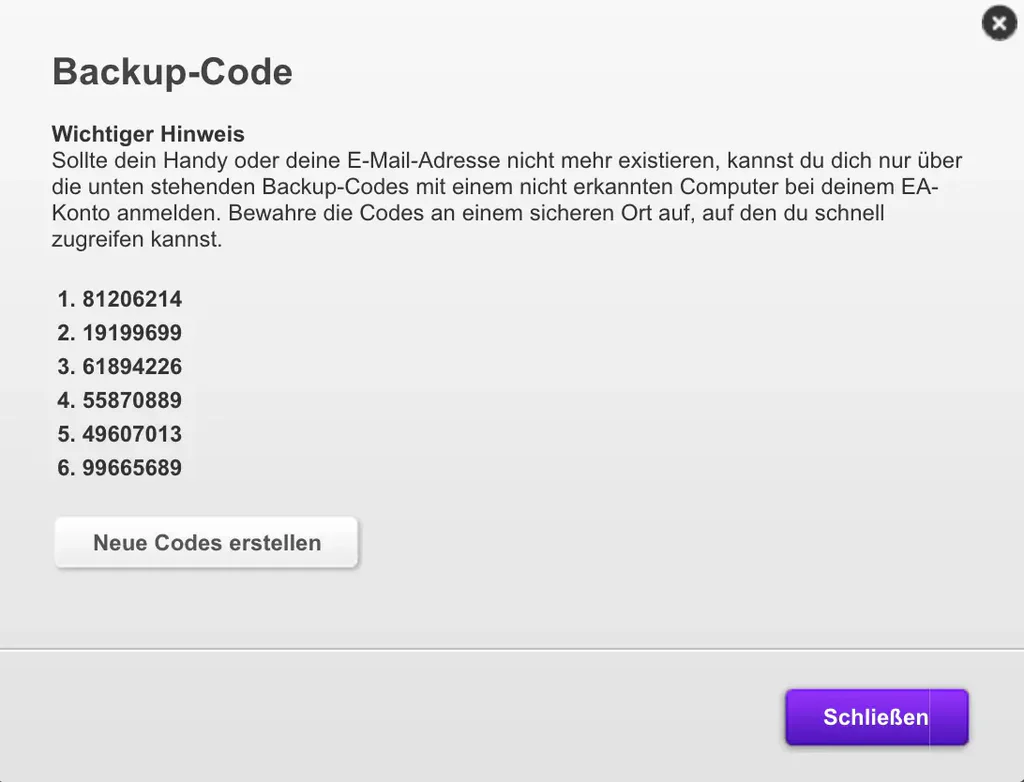
Task: Click the last code 99665689
Action: (132, 468)
